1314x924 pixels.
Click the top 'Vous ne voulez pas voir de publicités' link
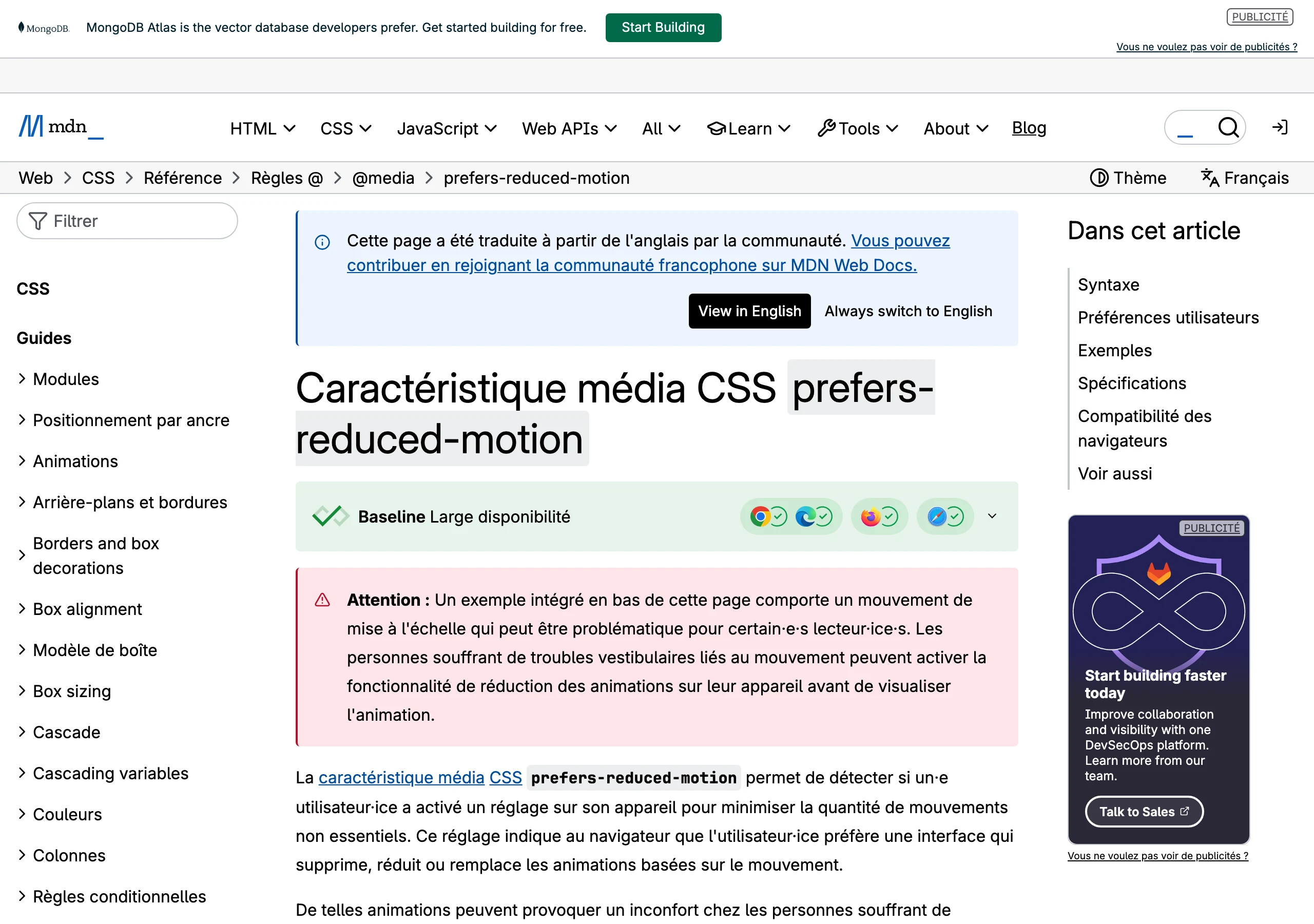[1206, 47]
